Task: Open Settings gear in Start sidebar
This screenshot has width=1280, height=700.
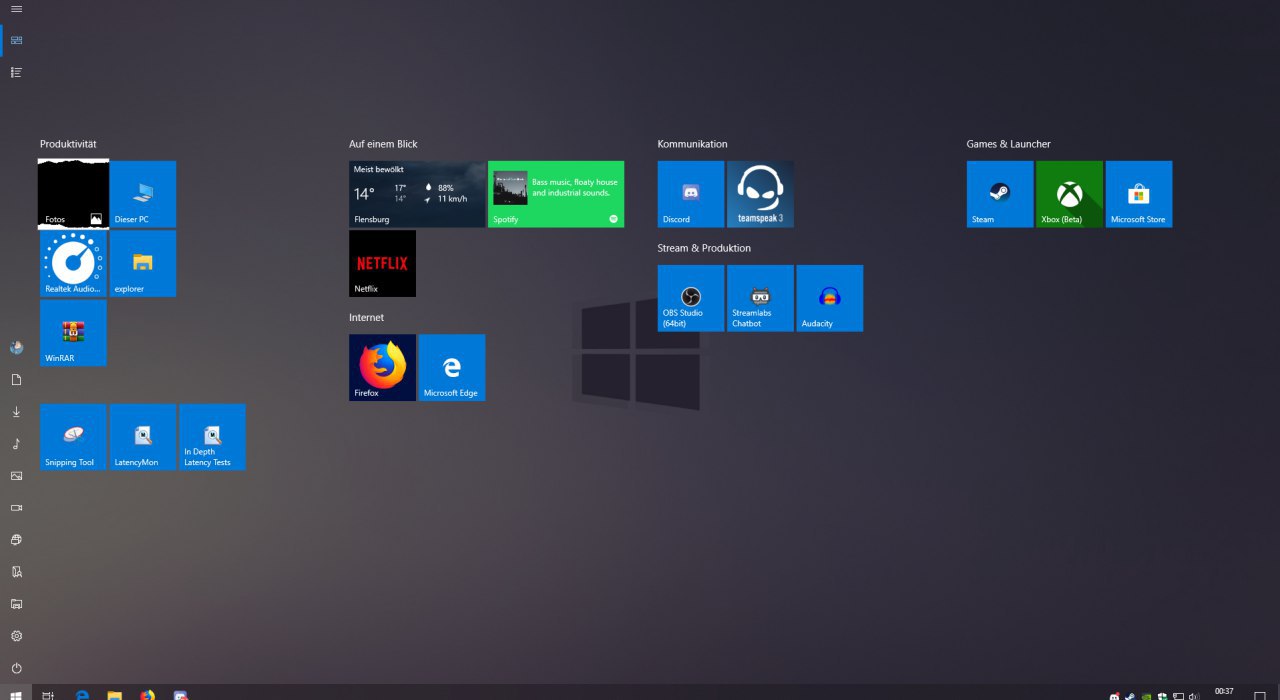Action: click(16, 636)
